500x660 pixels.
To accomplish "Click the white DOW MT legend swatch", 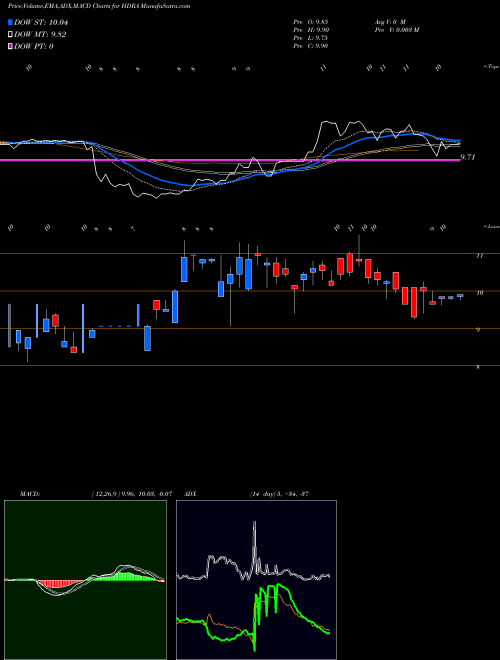I will [x=11, y=35].
